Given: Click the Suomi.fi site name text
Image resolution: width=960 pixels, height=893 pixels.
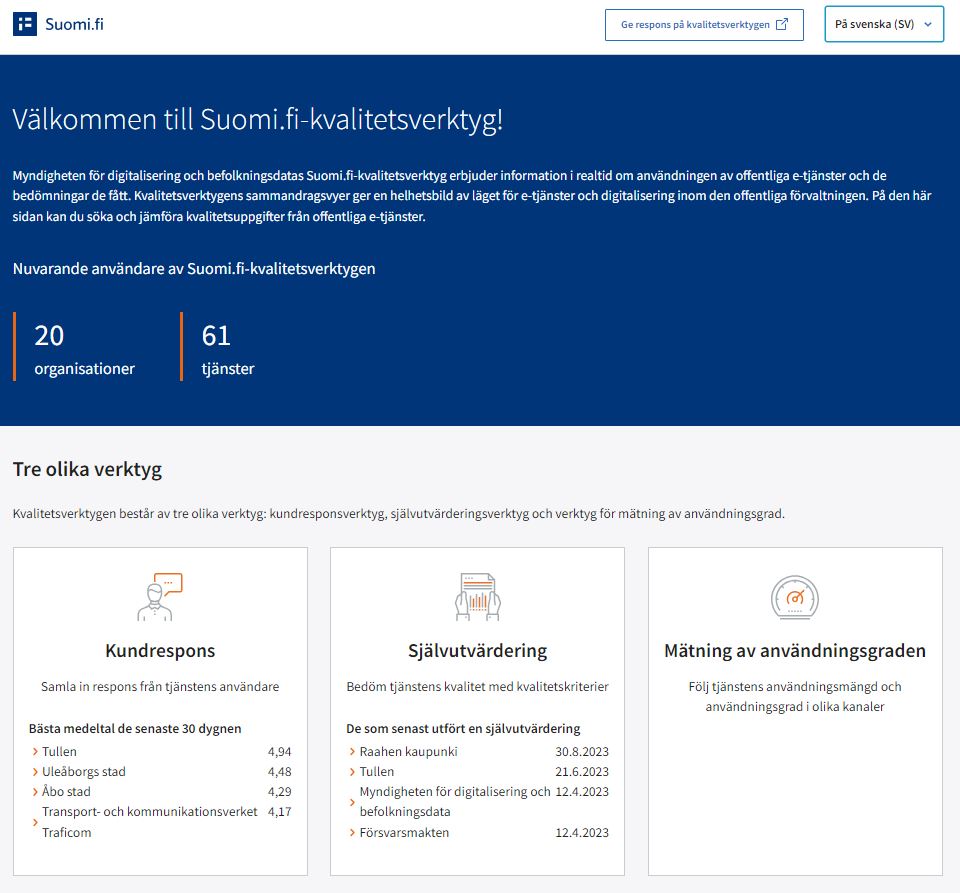Looking at the screenshot, I should (x=74, y=25).
